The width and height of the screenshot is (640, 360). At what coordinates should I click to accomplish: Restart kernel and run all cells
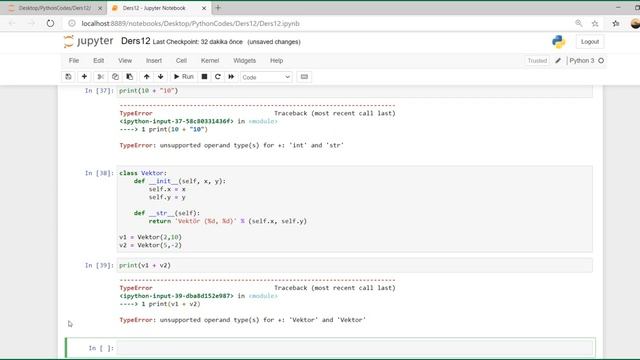(231, 77)
